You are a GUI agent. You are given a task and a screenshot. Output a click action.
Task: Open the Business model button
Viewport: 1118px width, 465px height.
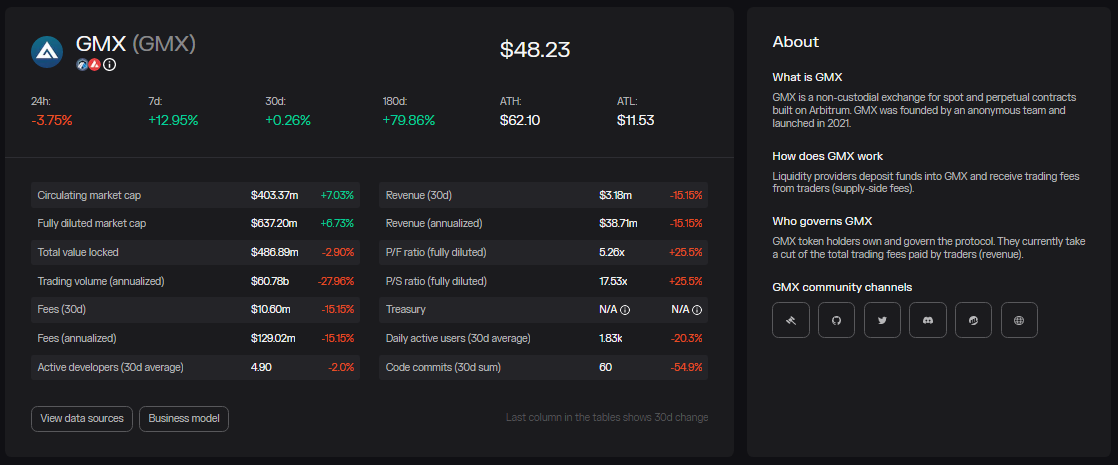[x=184, y=419]
